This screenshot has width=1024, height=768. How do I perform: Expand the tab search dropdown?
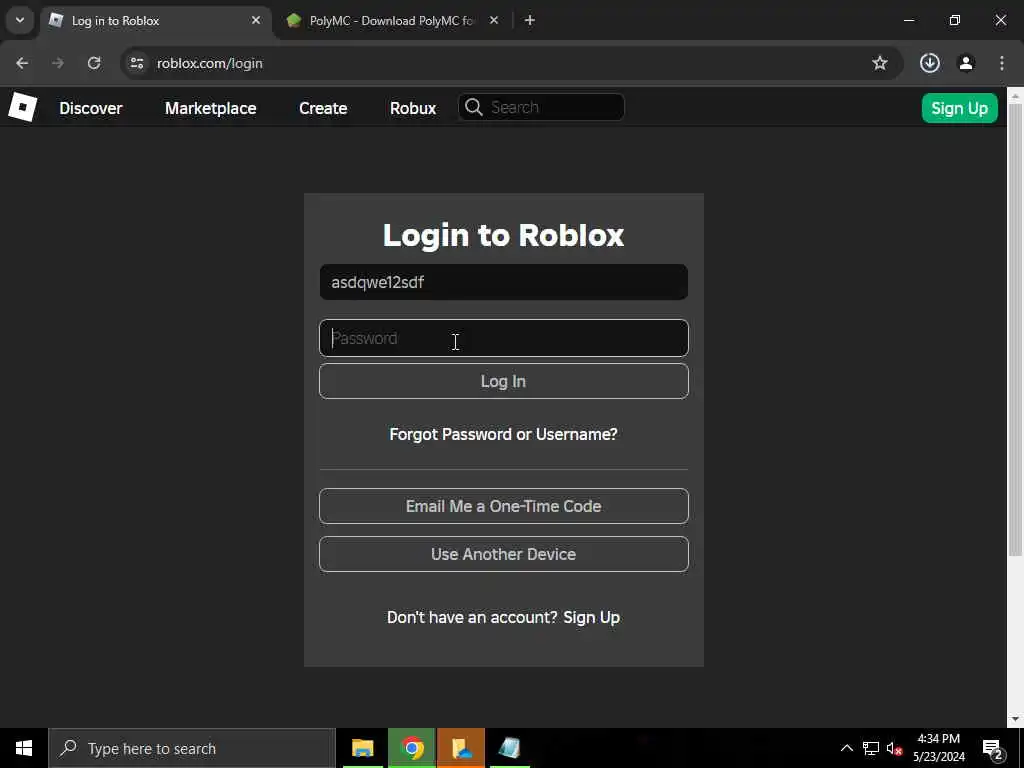[20, 20]
